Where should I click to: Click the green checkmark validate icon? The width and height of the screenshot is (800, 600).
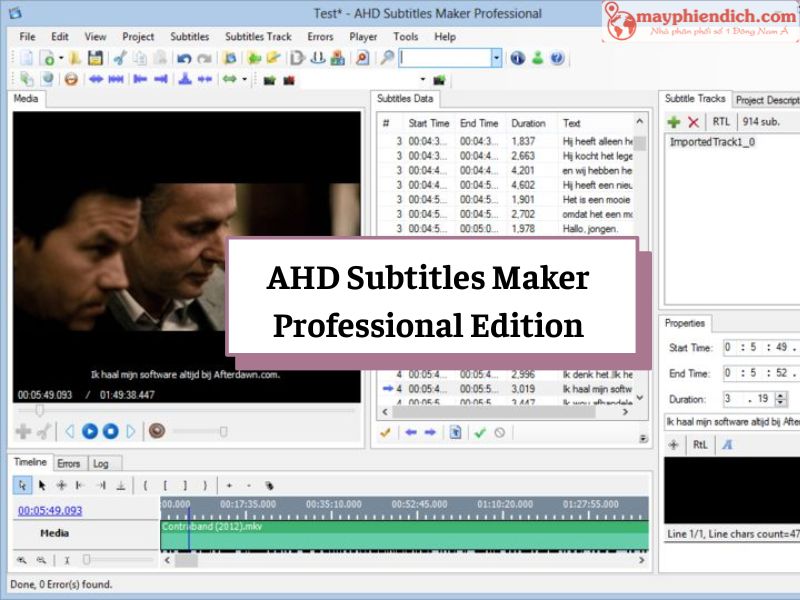480,432
